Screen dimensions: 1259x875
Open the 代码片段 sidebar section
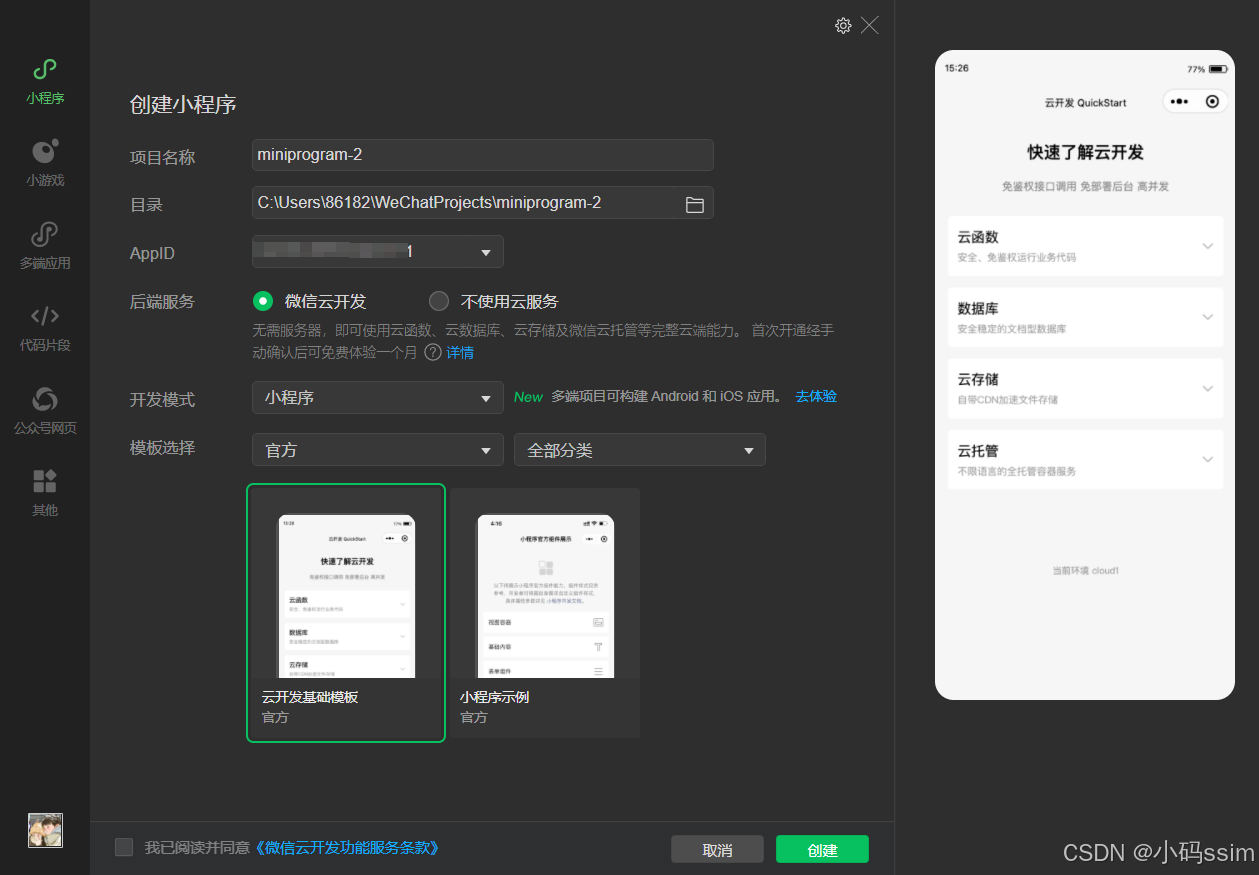pos(45,328)
